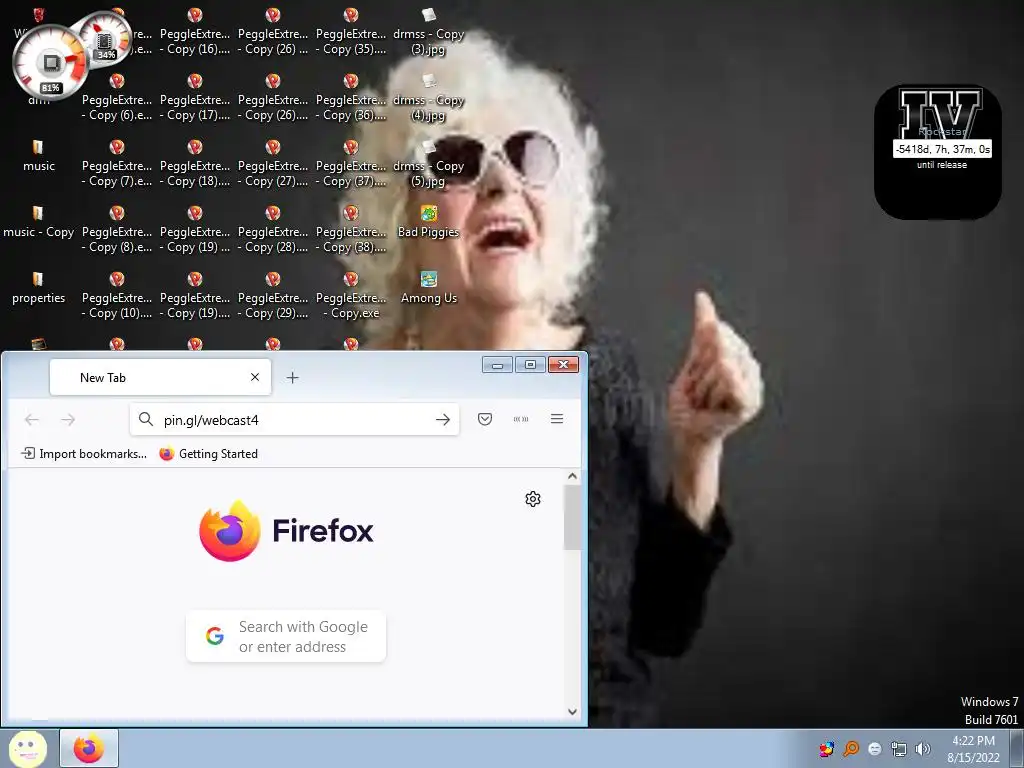
Task: Click the address bar magnifier search icon
Action: [x=146, y=419]
